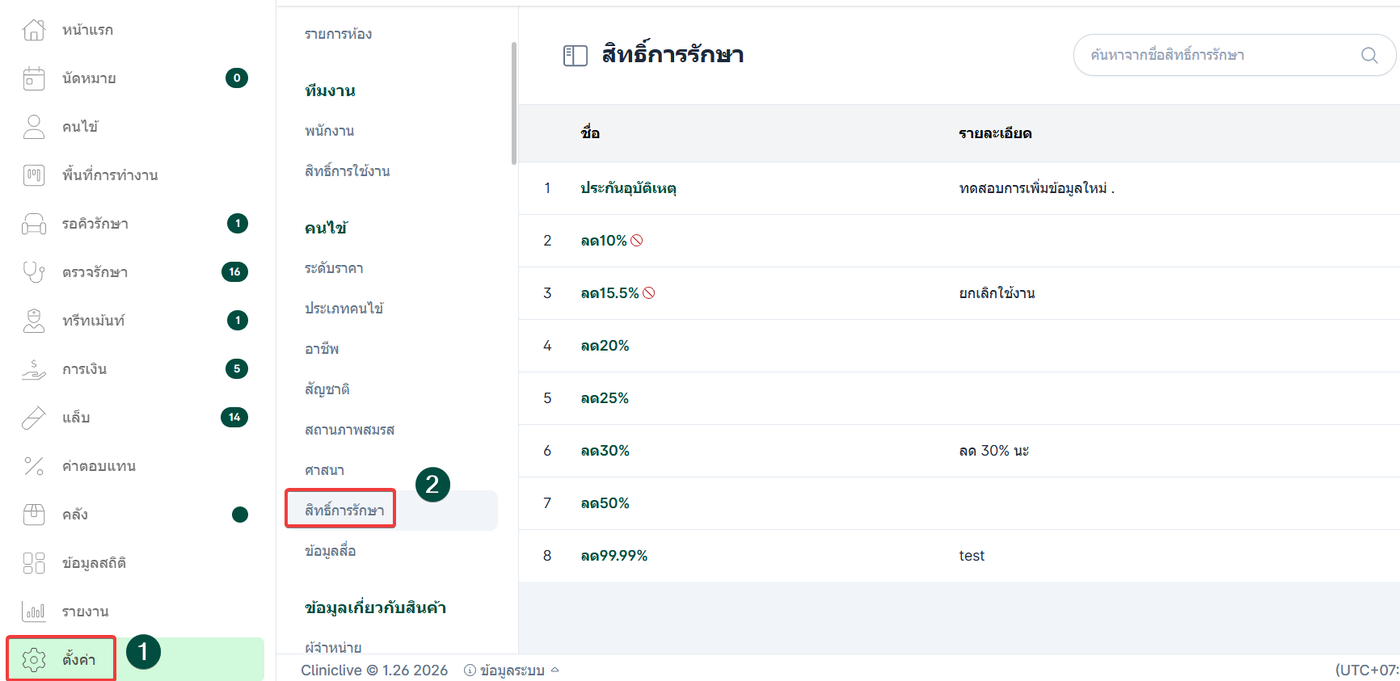Open the calendar icon for นัดหมาย
The image size is (1400, 681).
tap(34, 78)
